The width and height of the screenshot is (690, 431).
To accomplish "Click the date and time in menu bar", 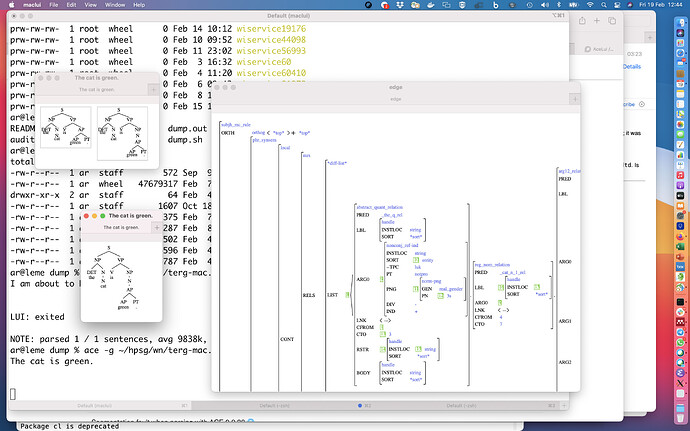I will coord(661,5).
